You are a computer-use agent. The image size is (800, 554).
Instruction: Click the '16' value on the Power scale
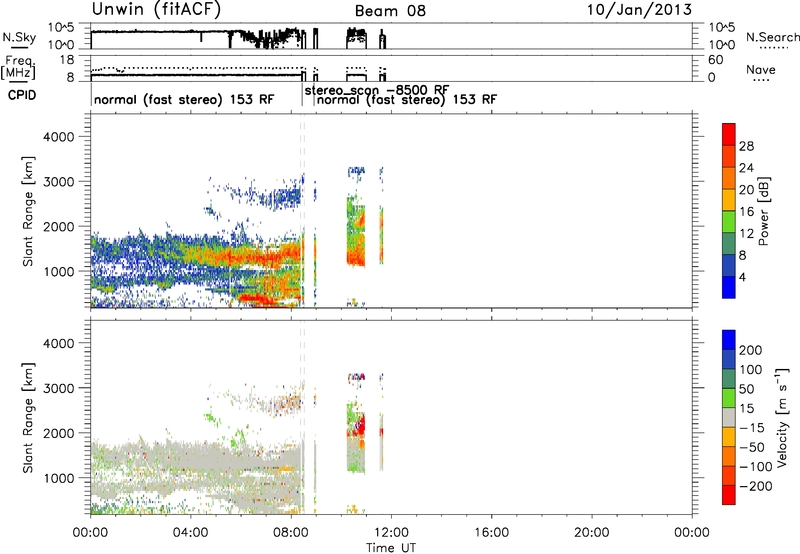click(x=746, y=212)
